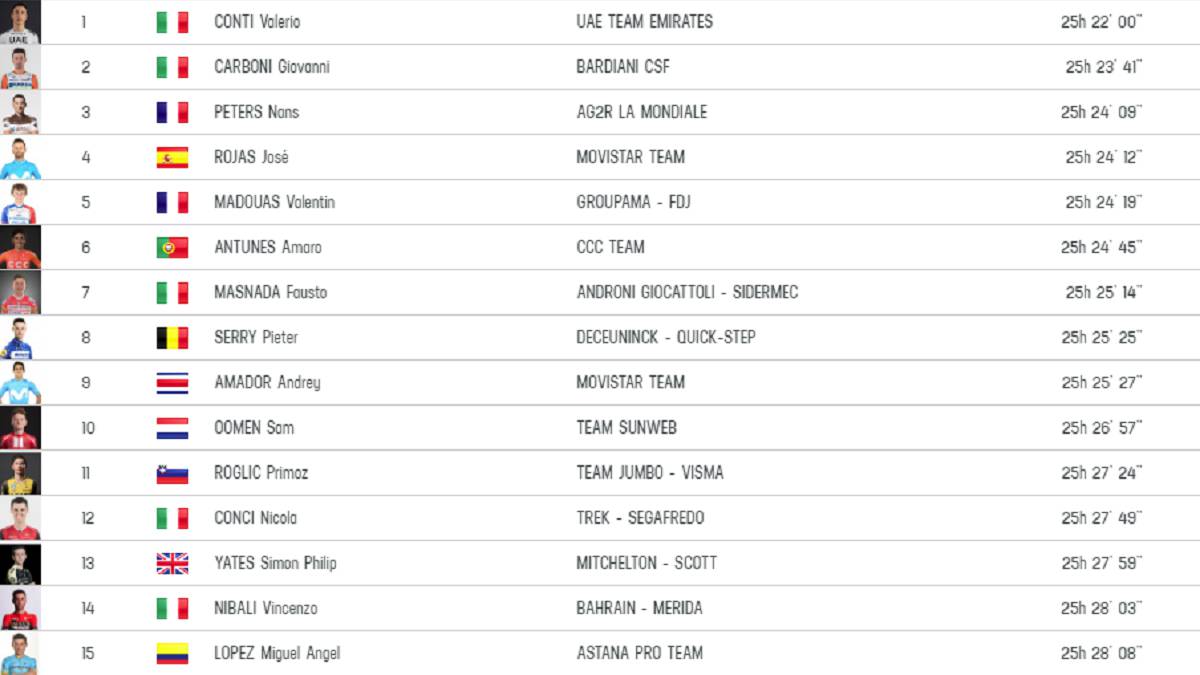Click the Colombian flag beside LOPEZ Miguel Angel
Screen dimensions: 1200x675
pos(172,653)
